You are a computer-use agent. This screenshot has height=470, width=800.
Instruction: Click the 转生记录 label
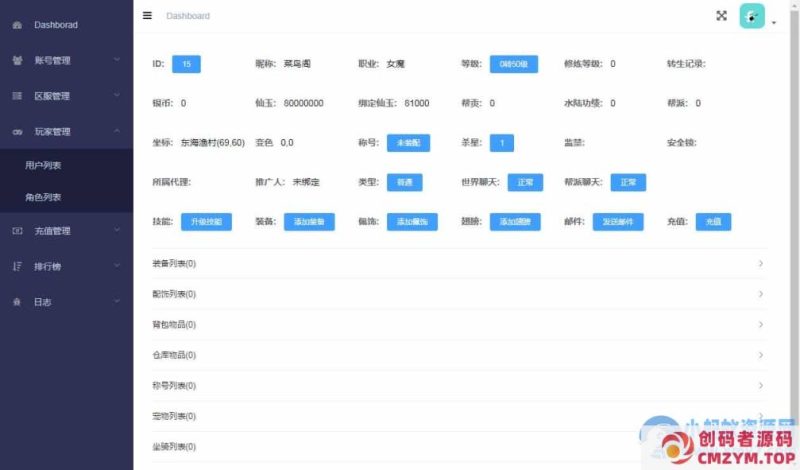(686, 64)
